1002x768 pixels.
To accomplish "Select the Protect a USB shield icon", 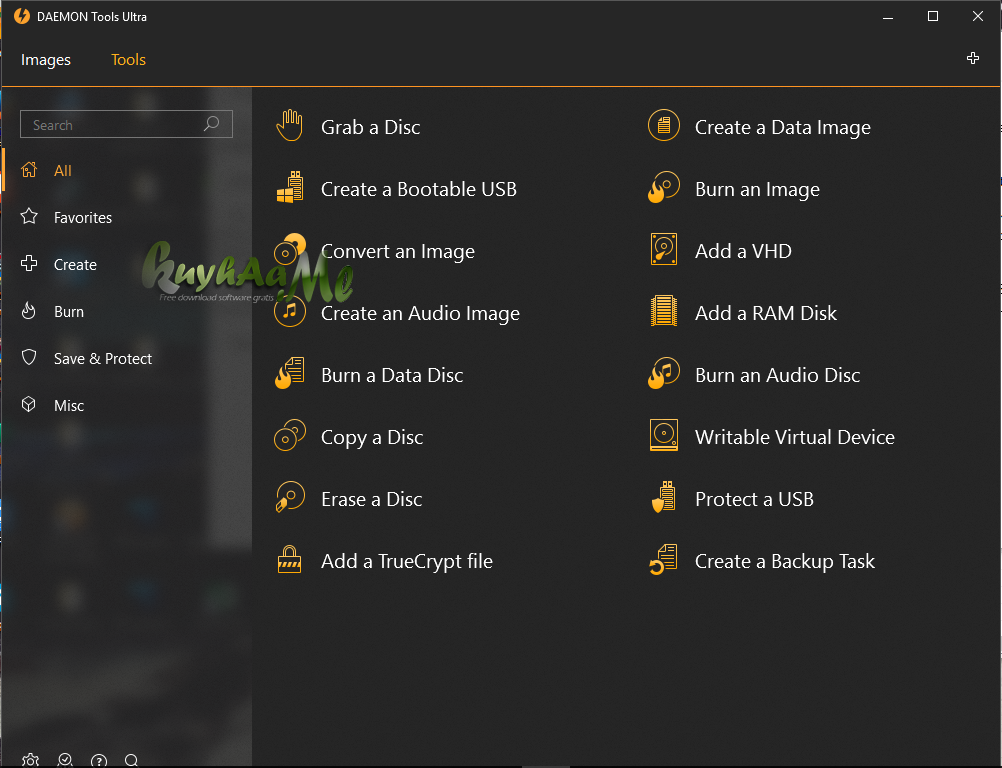I will tap(664, 497).
